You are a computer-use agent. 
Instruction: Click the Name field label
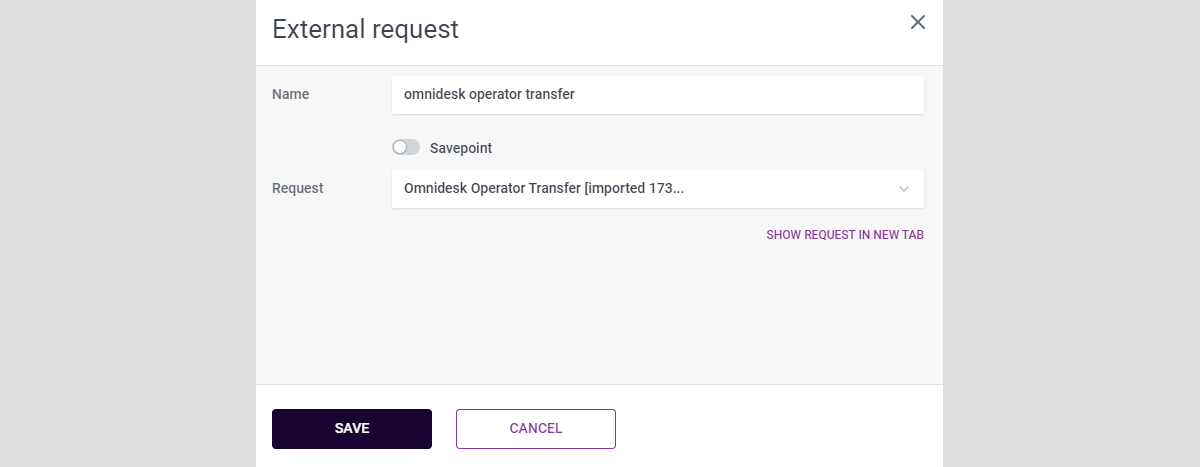291,95
